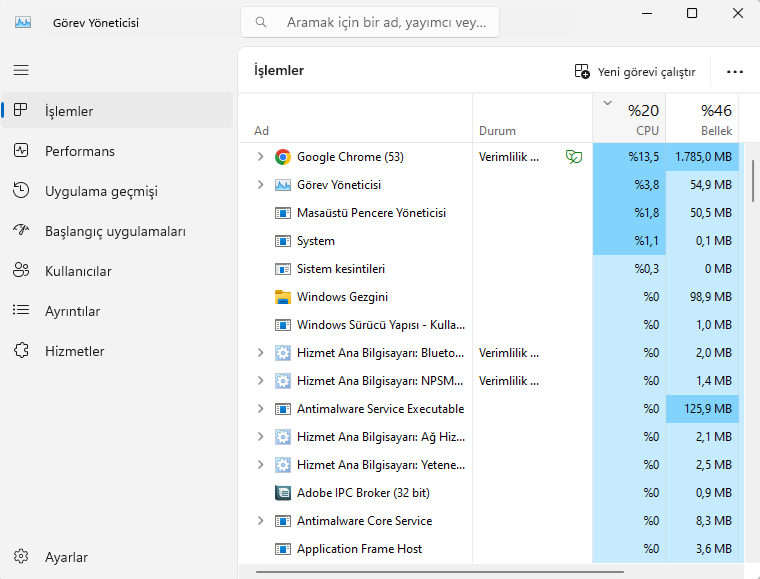
Task: Open the hamburger navigation menu
Action: [x=21, y=70]
